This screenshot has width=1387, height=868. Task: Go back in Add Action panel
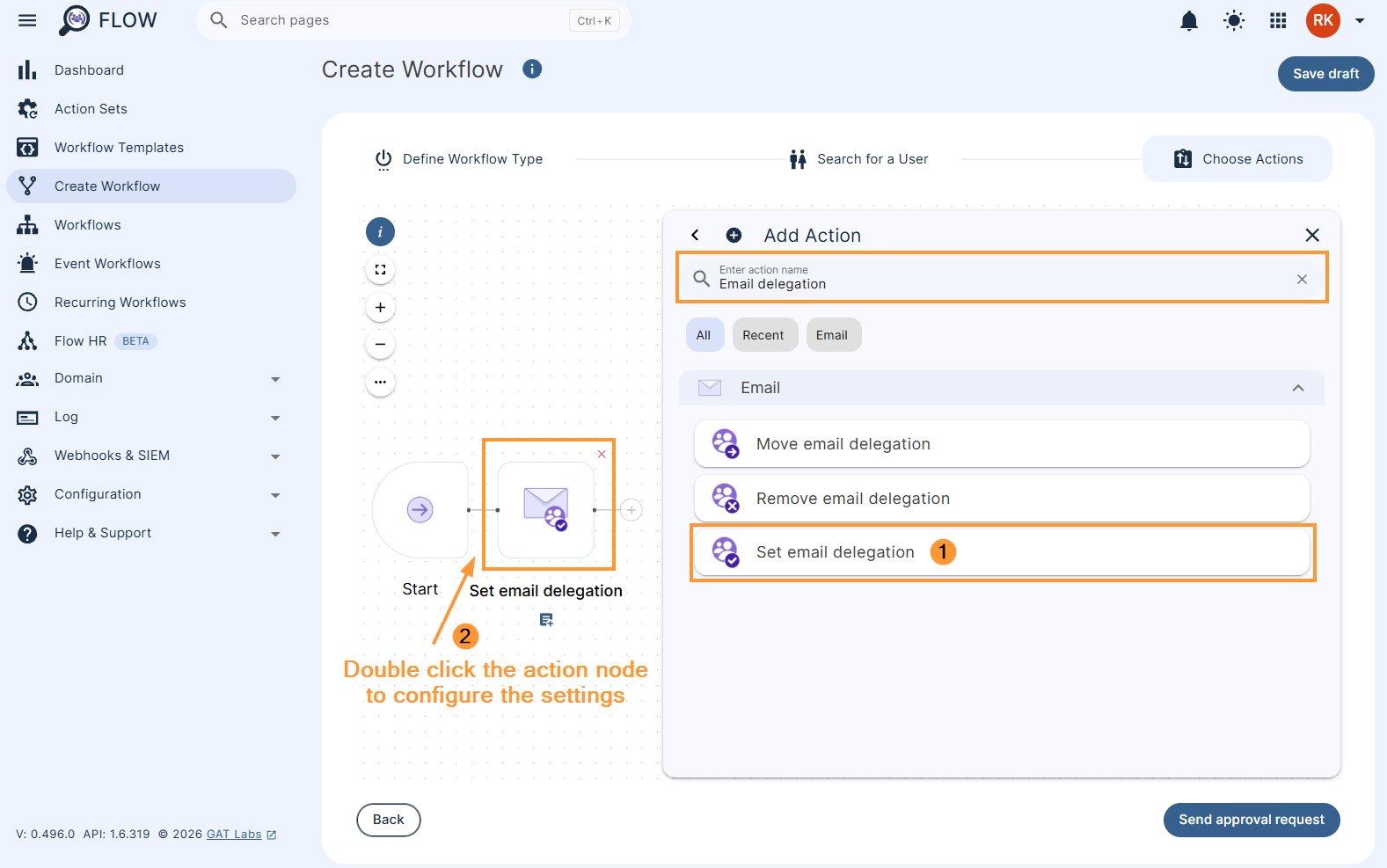click(x=695, y=235)
